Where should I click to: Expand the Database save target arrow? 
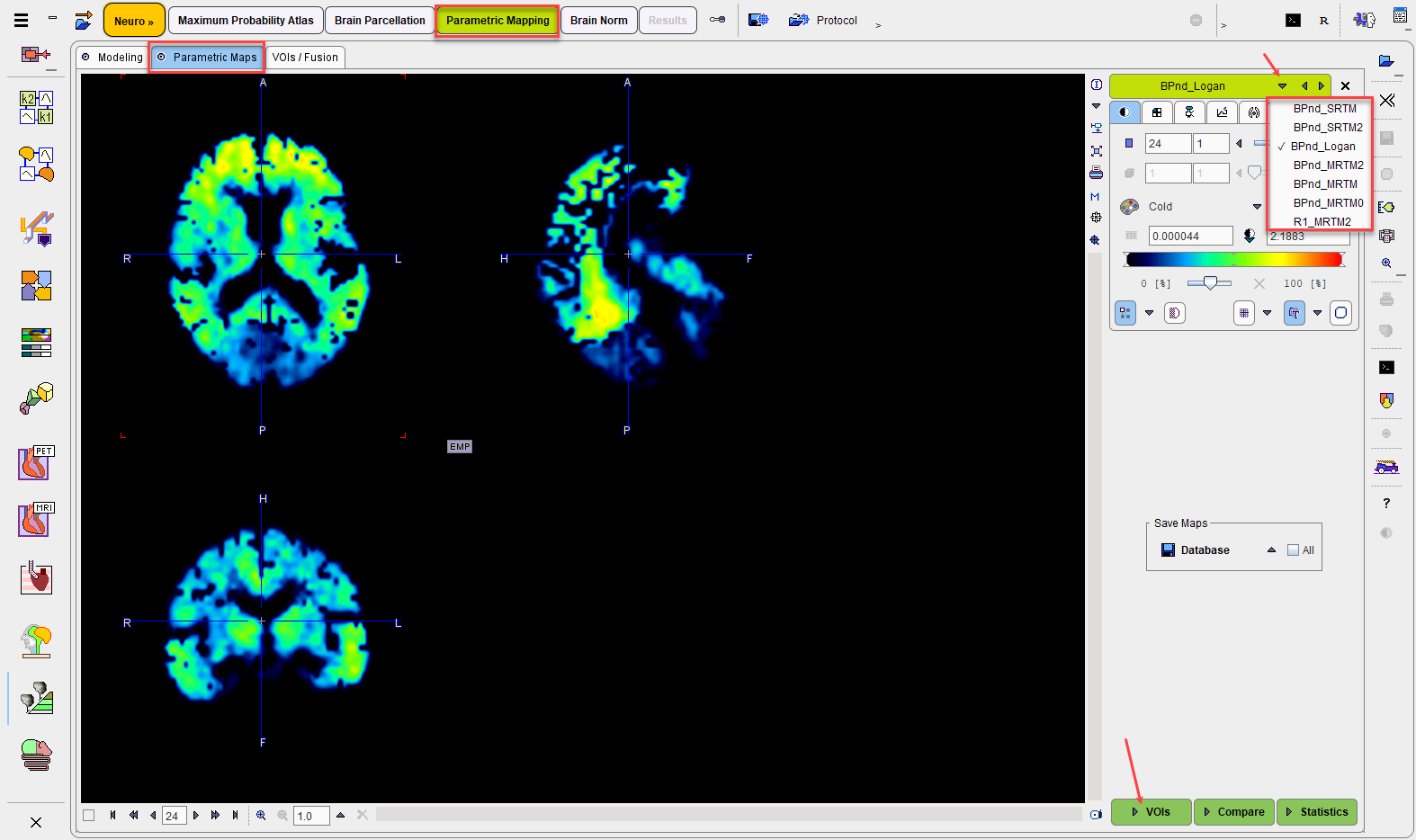click(1271, 550)
